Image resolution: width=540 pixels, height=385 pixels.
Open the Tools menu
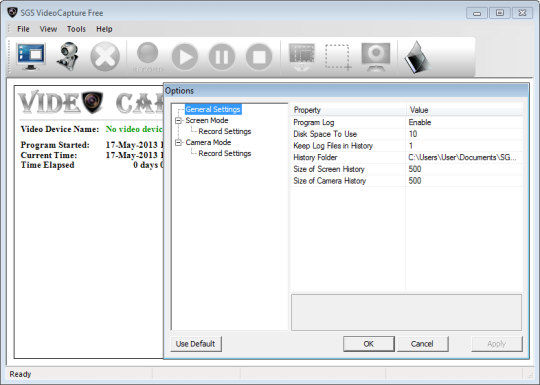point(76,29)
